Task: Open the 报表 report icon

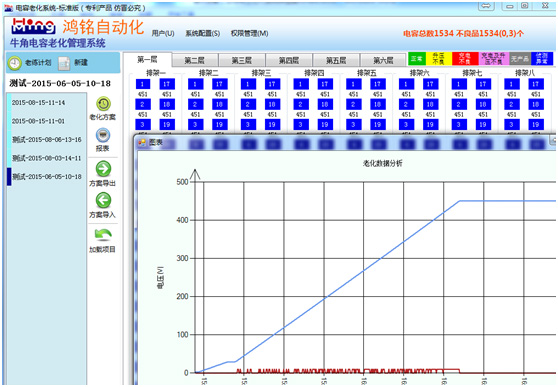Action: (103, 135)
